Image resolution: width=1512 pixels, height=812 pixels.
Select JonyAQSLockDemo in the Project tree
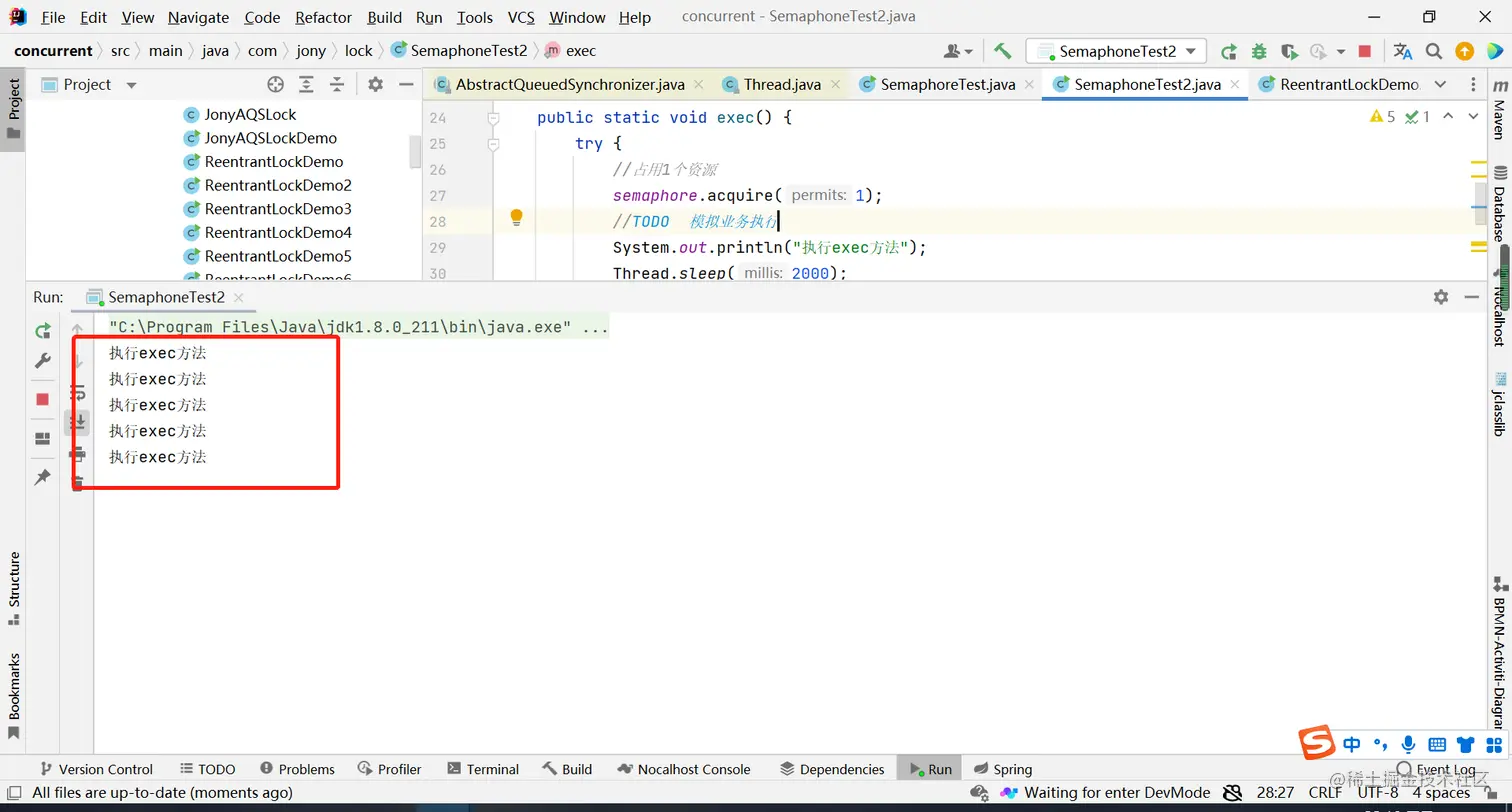tap(271, 138)
